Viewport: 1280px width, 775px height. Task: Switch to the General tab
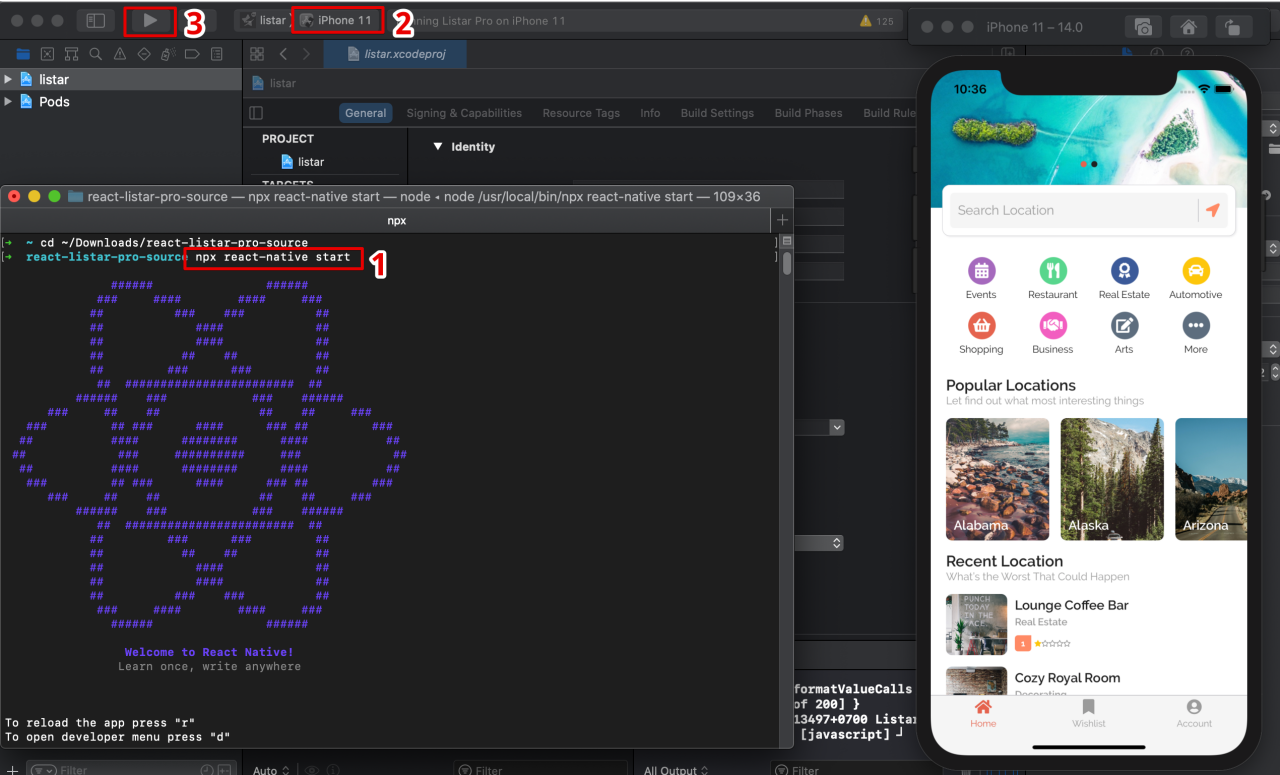(365, 113)
